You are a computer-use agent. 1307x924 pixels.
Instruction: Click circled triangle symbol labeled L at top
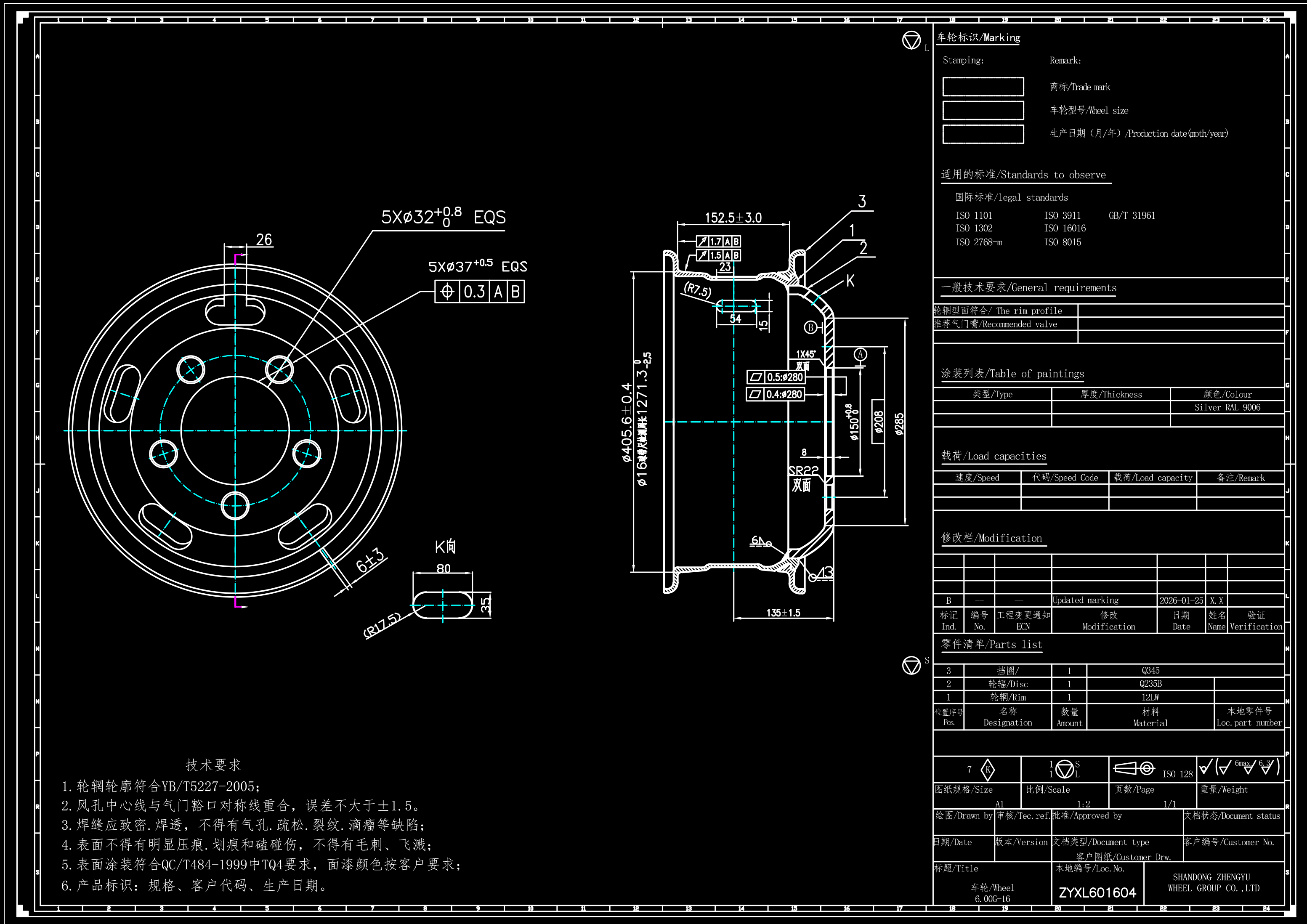coord(911,40)
